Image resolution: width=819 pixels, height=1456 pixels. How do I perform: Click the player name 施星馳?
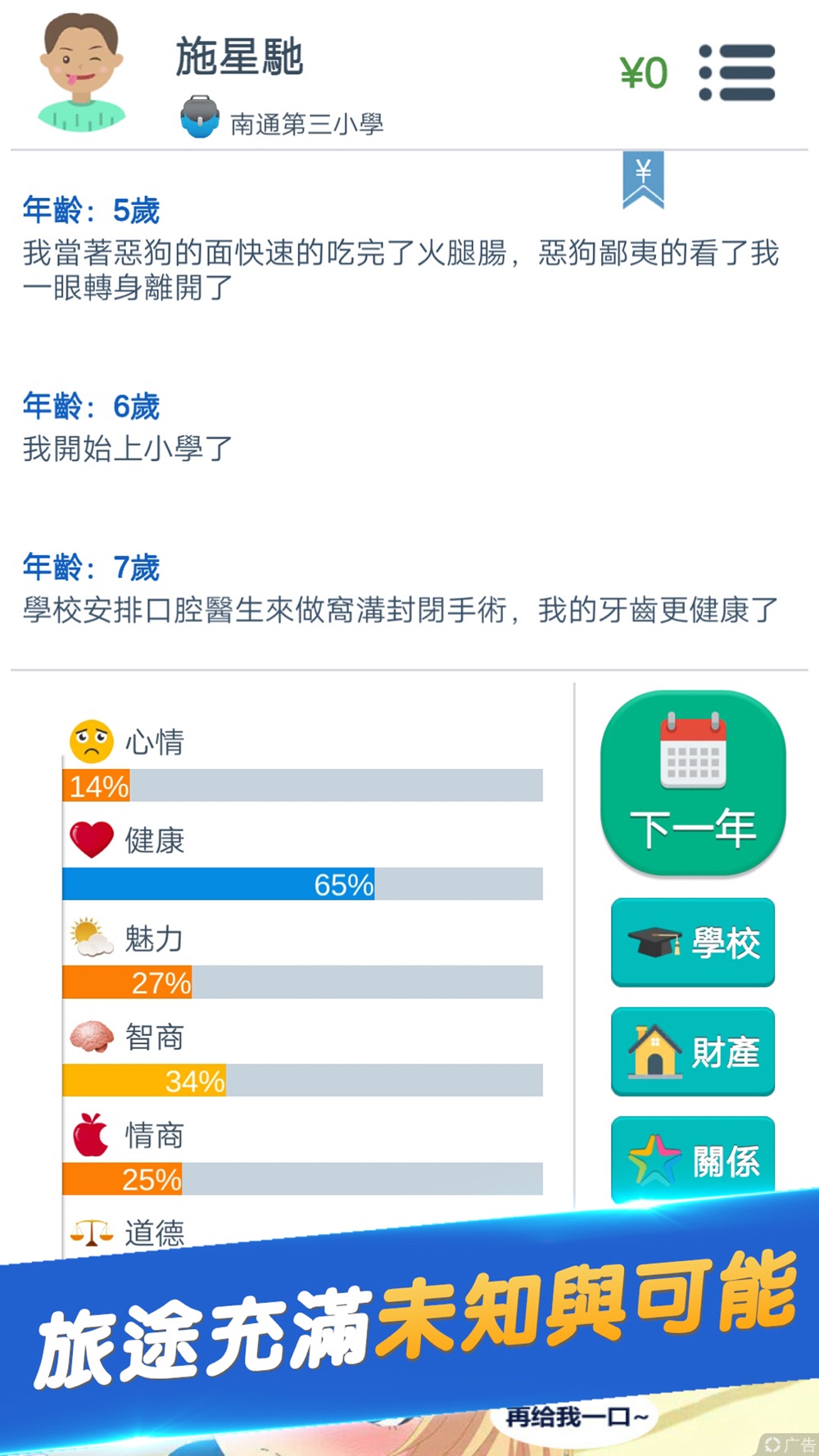[239, 57]
